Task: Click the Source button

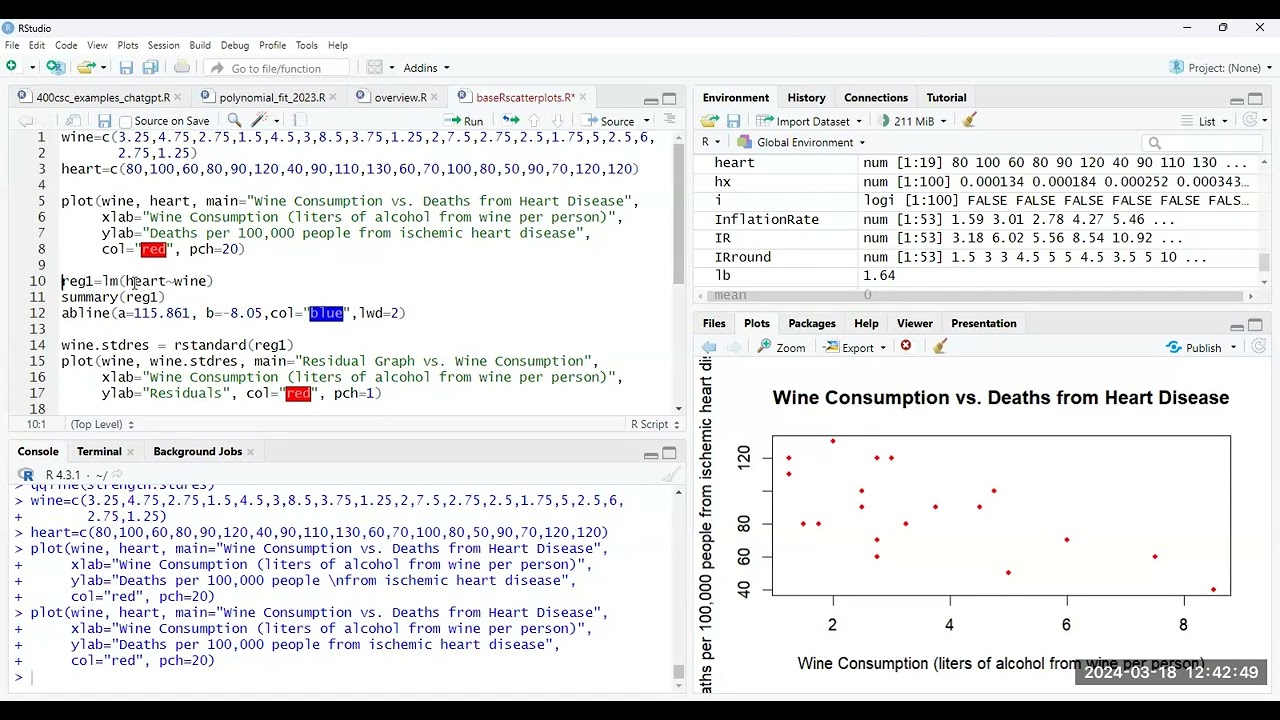Action: [609, 121]
